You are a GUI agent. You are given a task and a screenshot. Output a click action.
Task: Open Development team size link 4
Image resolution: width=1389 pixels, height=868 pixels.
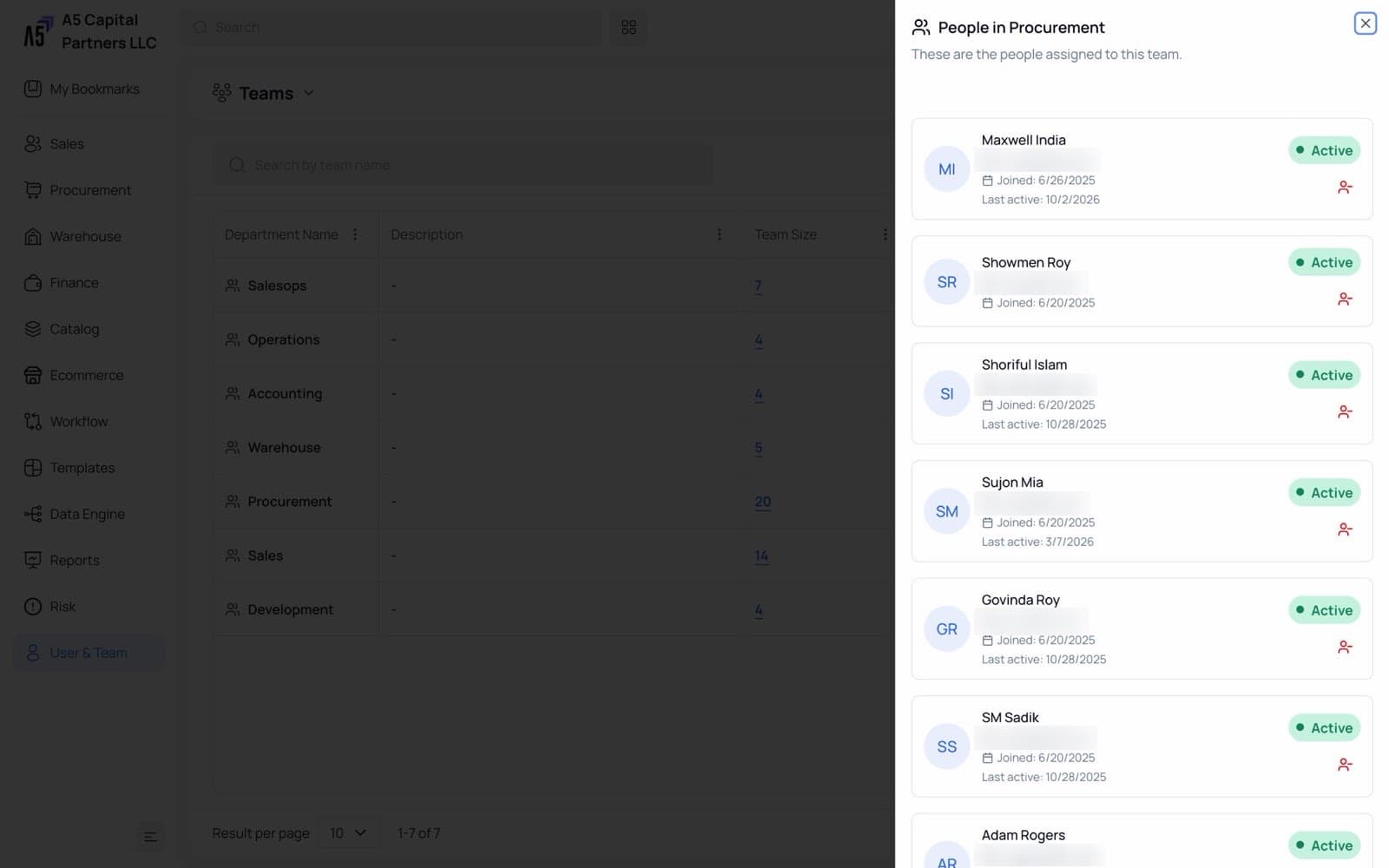[759, 610]
